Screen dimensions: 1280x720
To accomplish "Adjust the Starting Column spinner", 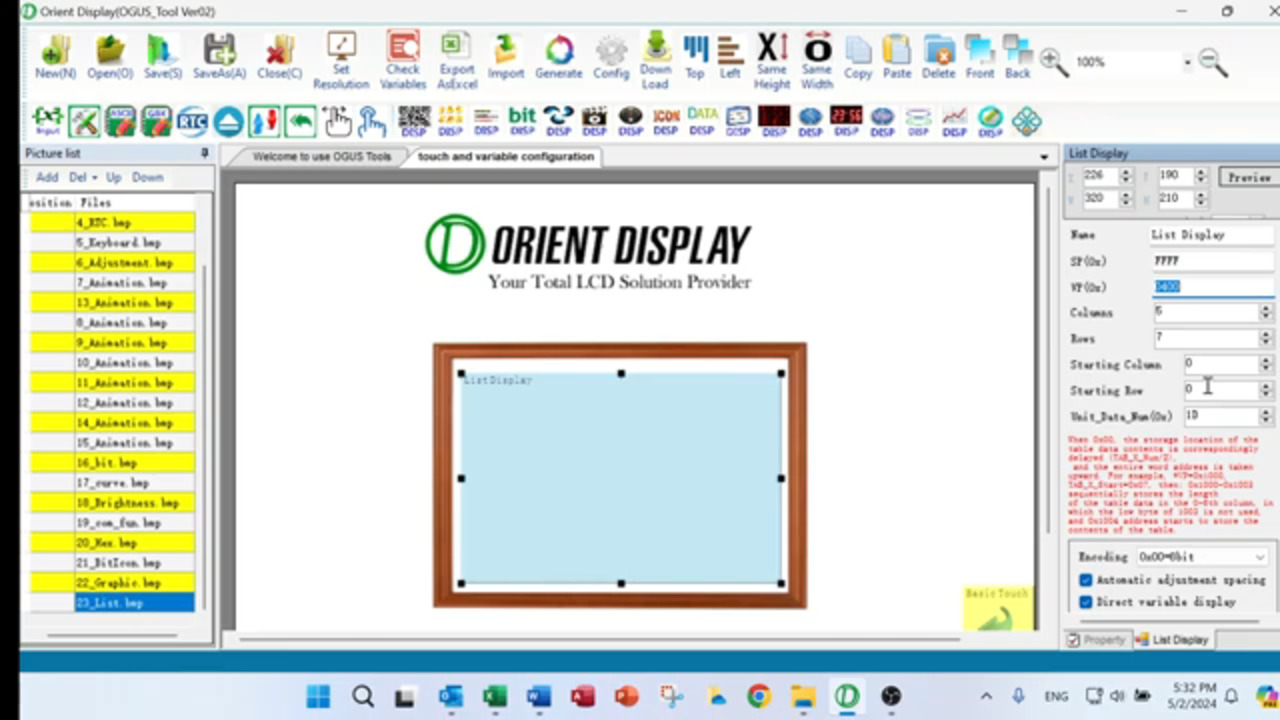I will point(1265,364).
